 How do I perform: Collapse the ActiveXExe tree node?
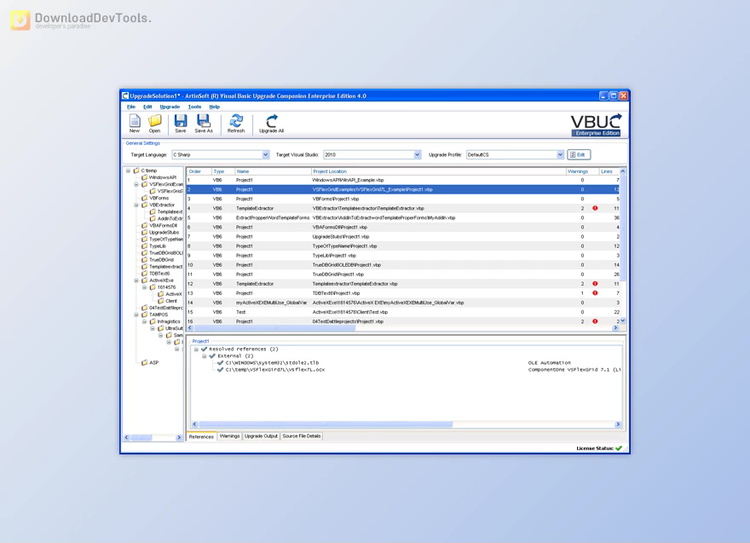click(136, 280)
